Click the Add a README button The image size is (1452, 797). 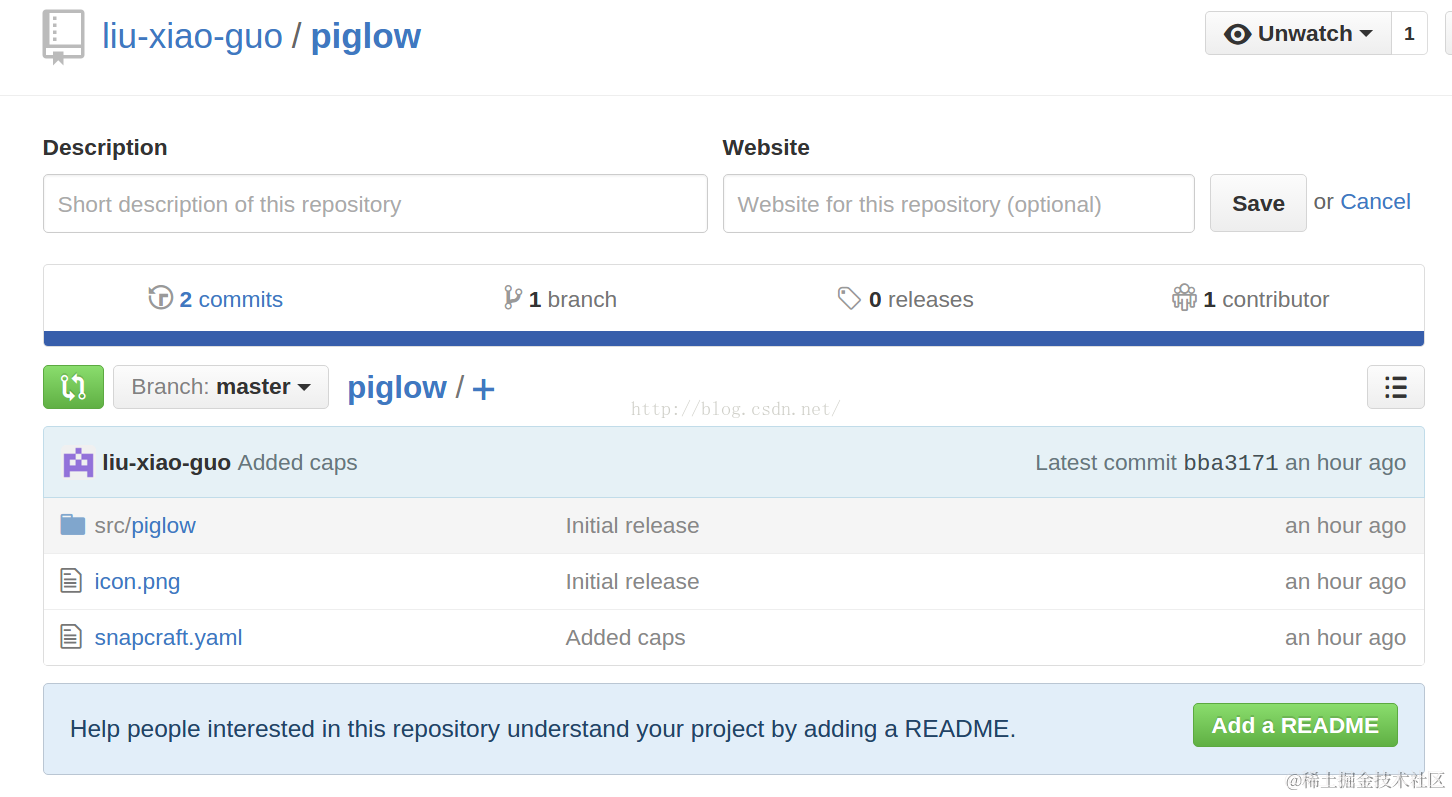coord(1295,725)
